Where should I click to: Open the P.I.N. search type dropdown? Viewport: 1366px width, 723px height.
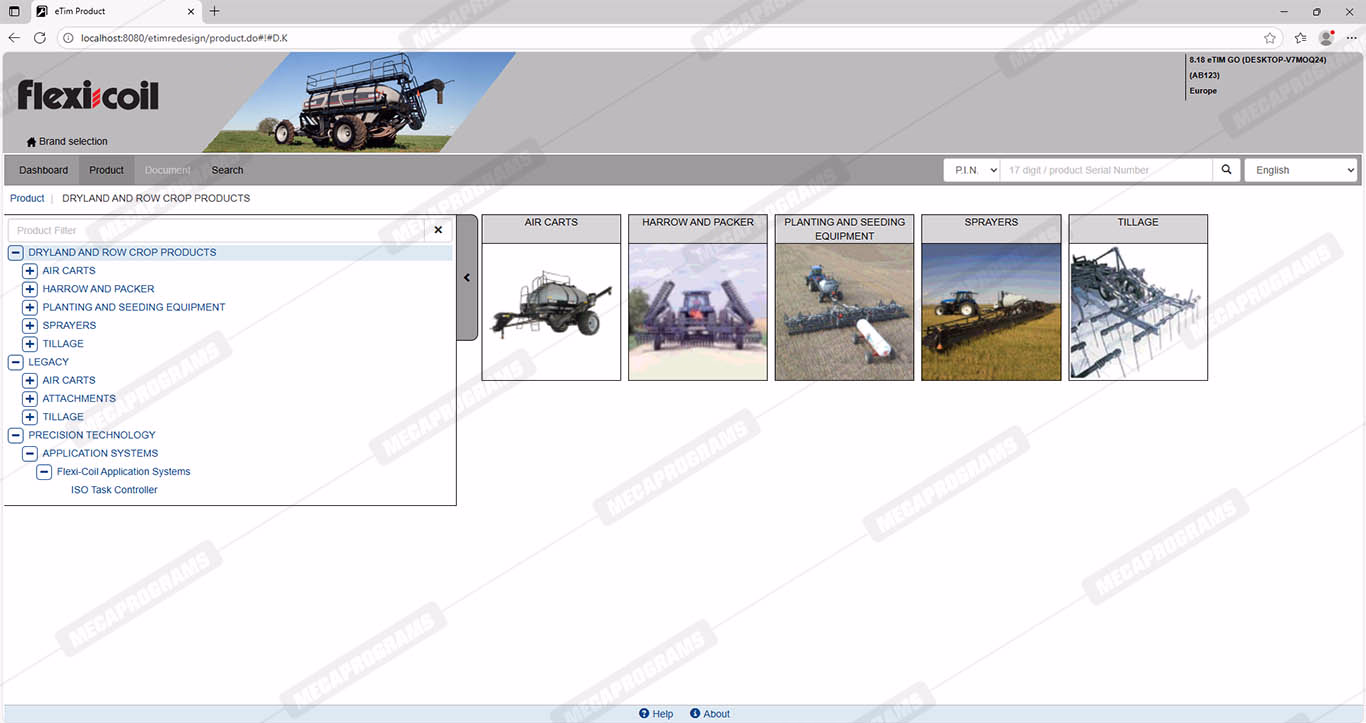pos(972,170)
